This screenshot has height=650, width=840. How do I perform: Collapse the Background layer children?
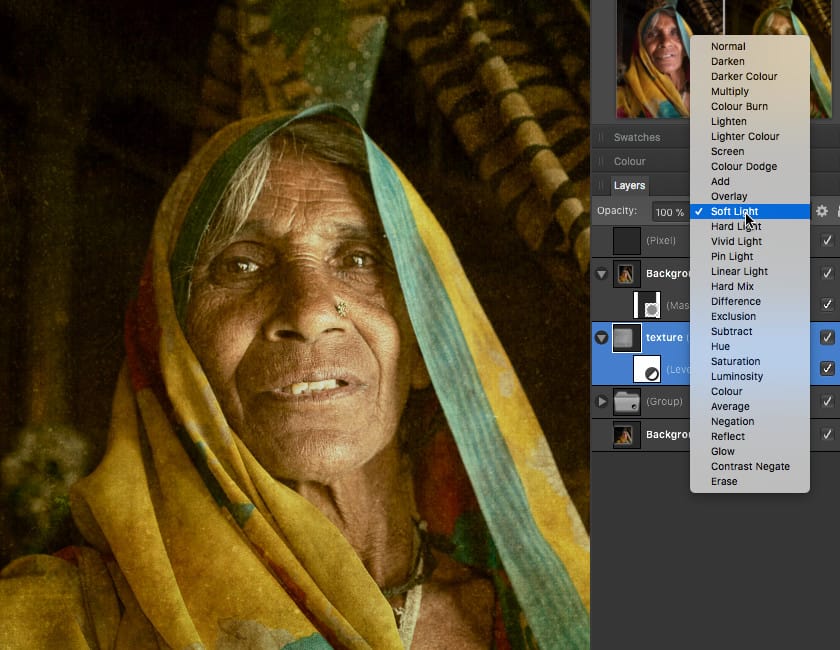(601, 274)
